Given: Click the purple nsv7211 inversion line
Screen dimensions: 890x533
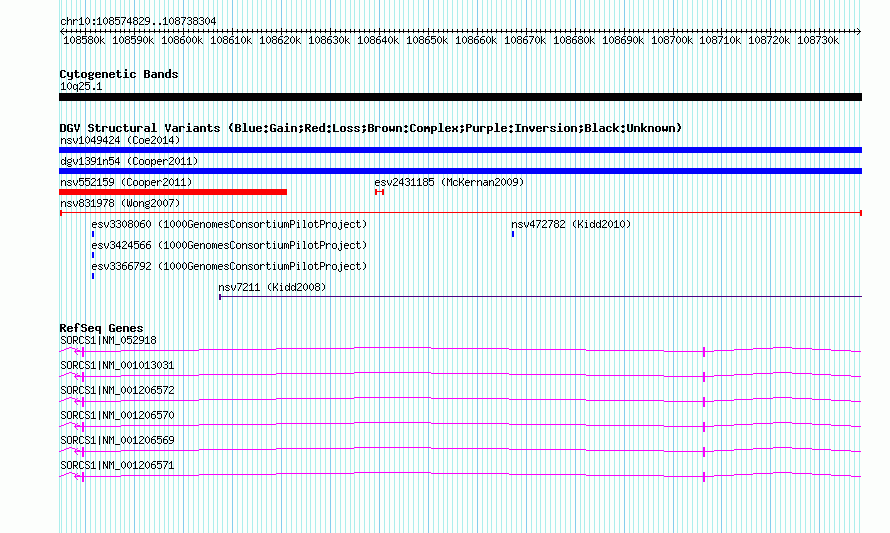Looking at the screenshot, I should coord(540,296).
